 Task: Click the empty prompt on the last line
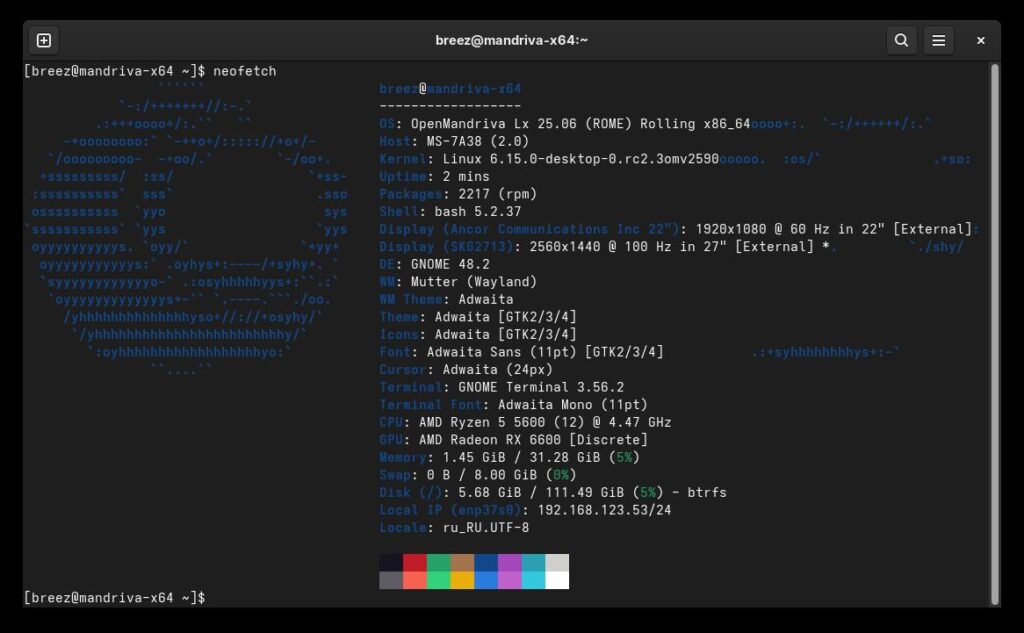point(115,598)
